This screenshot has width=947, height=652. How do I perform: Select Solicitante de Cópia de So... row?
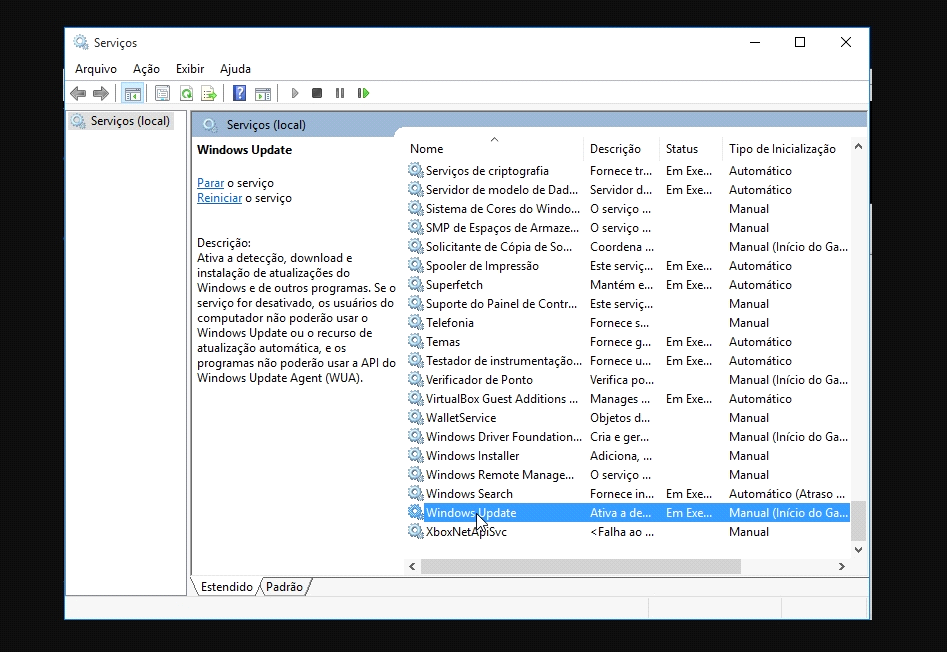coord(628,246)
